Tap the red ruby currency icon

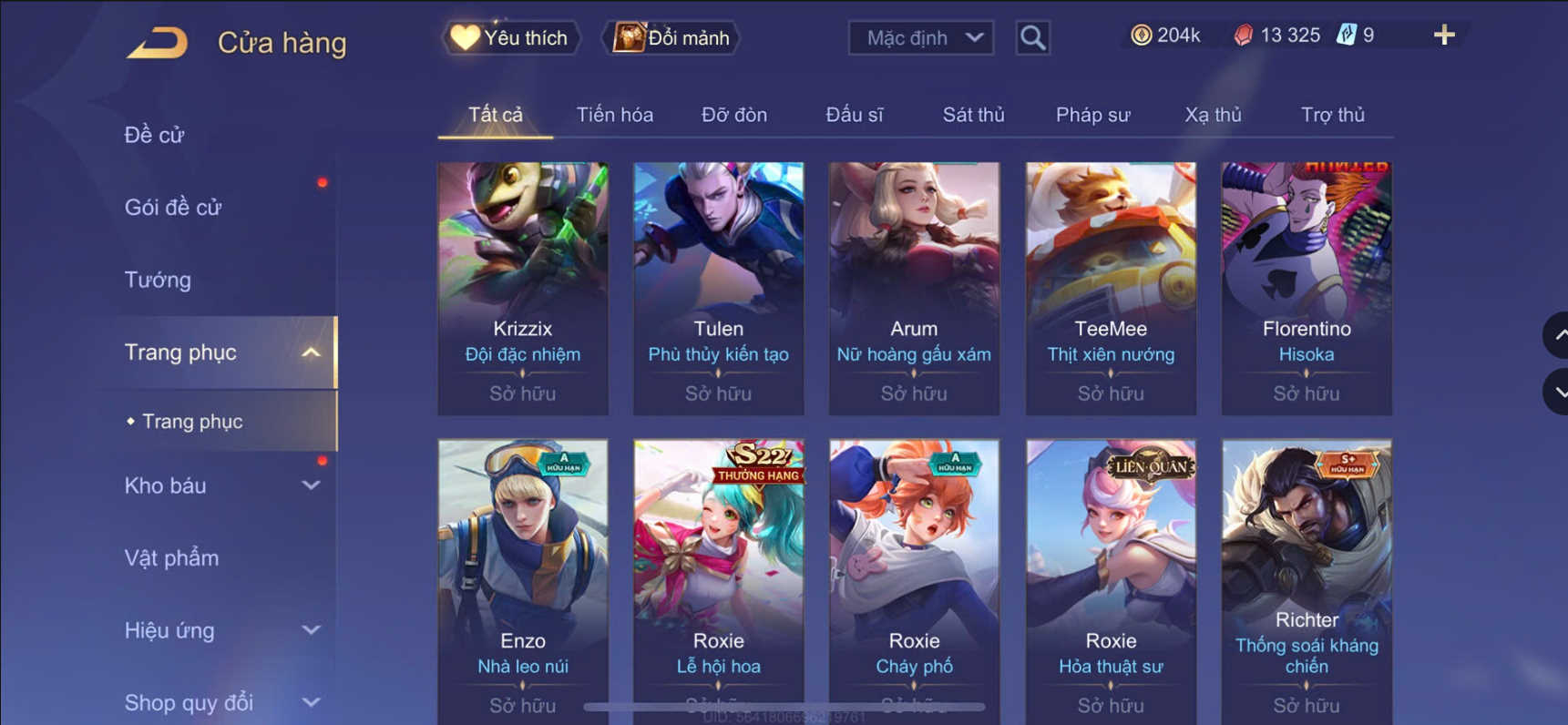click(1243, 36)
